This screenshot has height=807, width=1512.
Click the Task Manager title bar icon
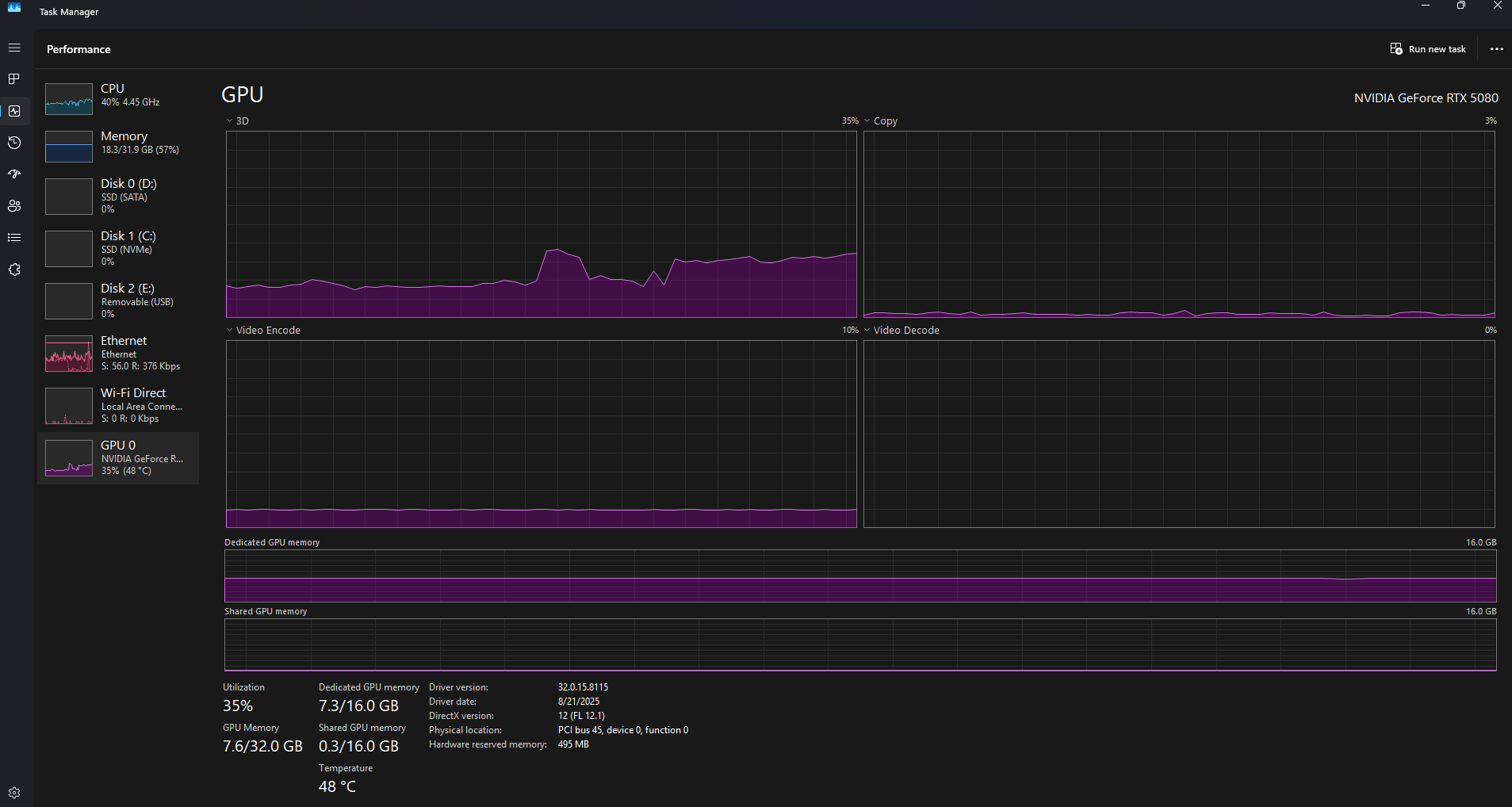coord(14,7)
